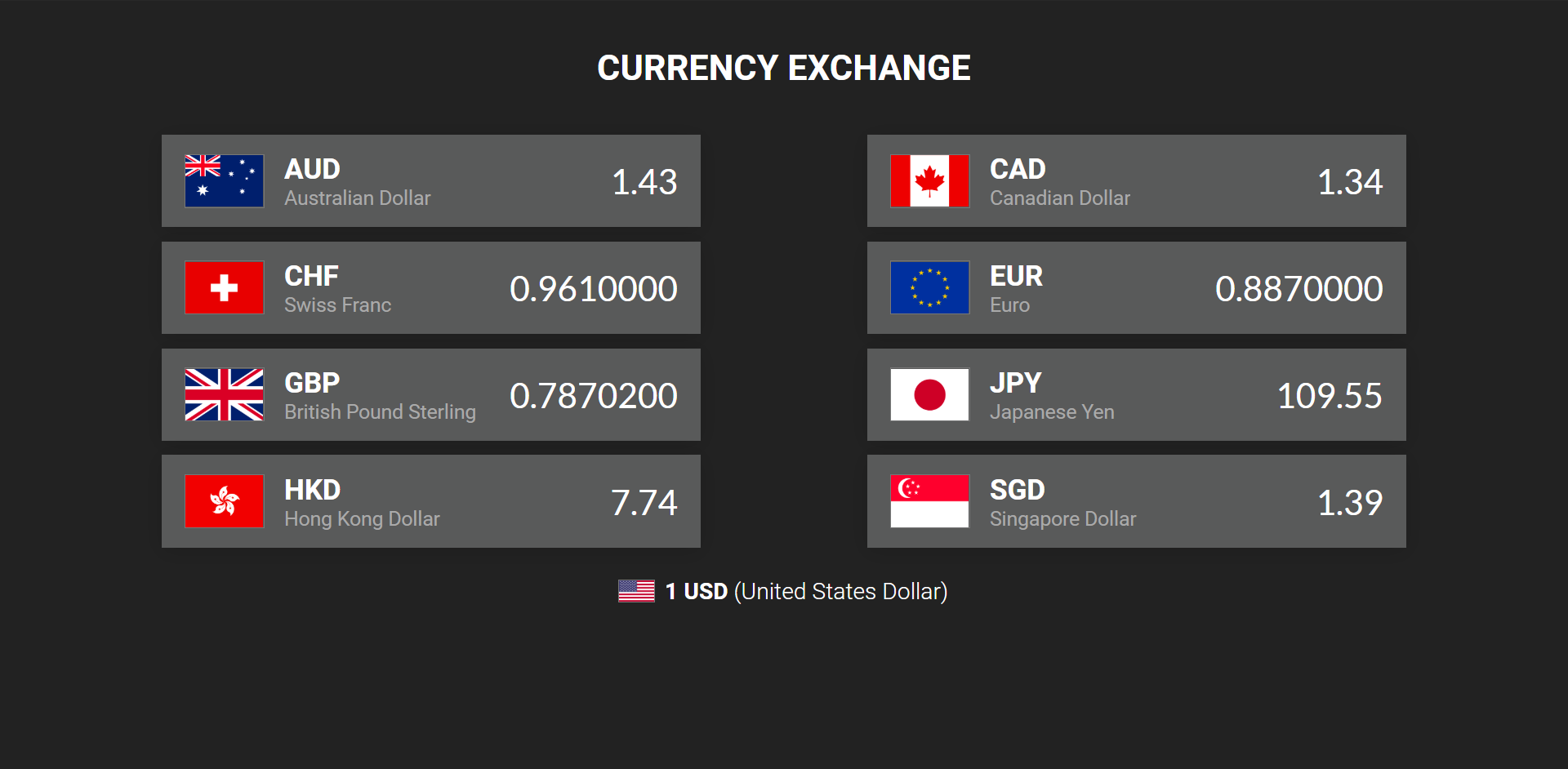Click the European Union flag icon

[929, 287]
